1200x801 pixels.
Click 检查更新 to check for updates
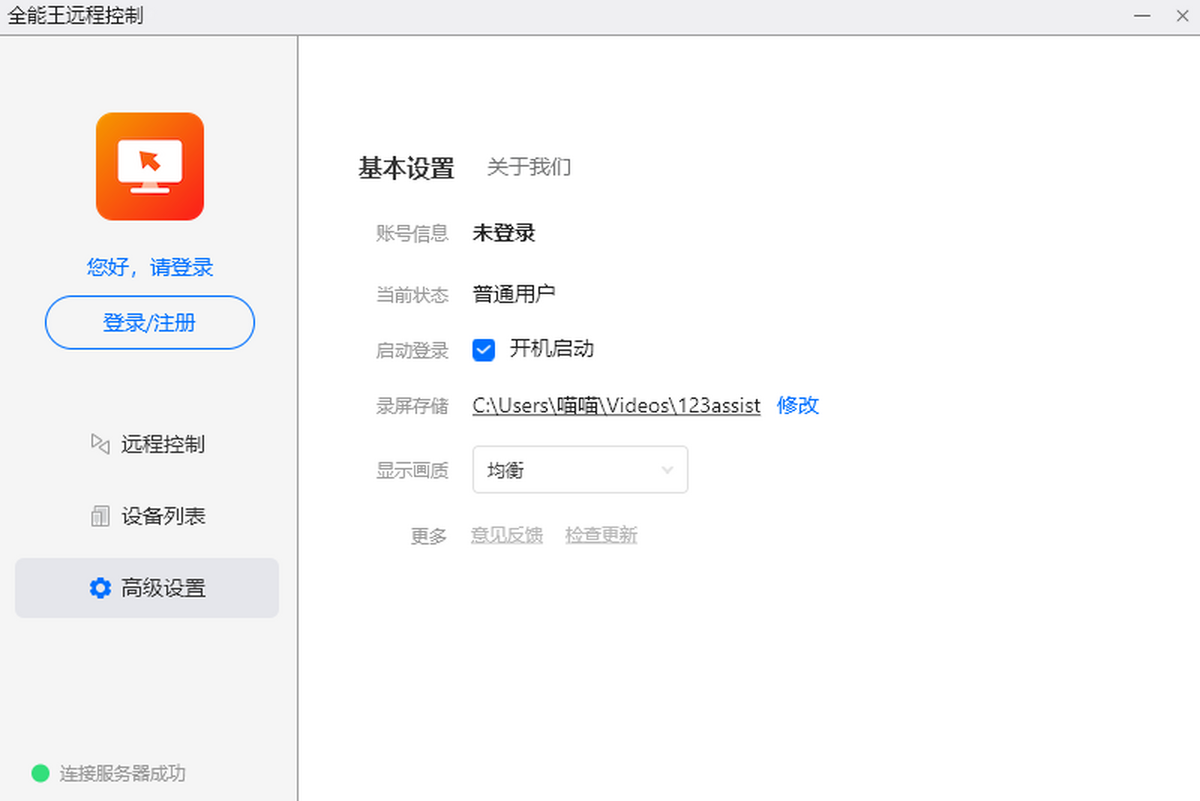(x=601, y=535)
